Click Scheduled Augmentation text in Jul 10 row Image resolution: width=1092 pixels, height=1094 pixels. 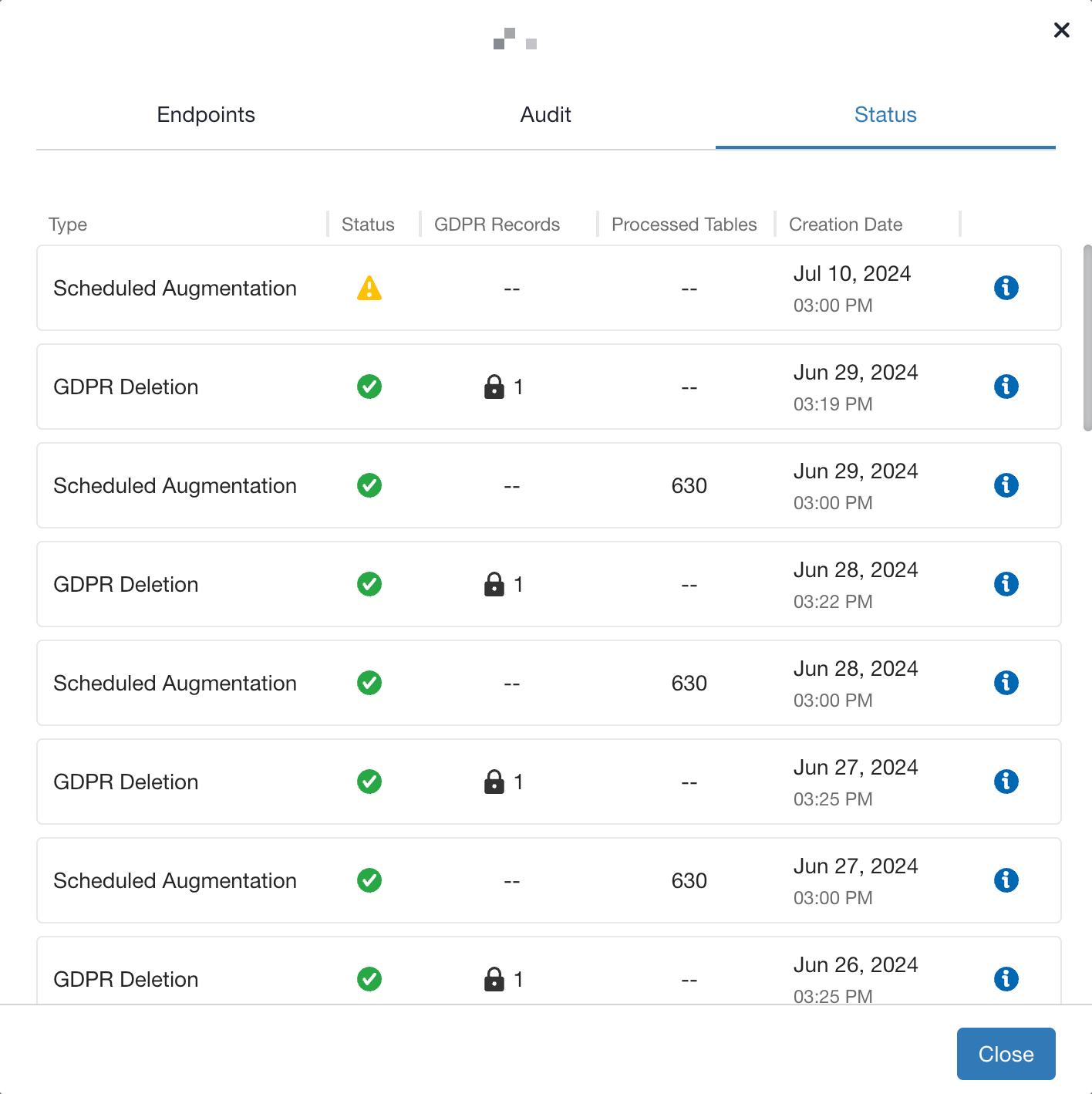175,288
